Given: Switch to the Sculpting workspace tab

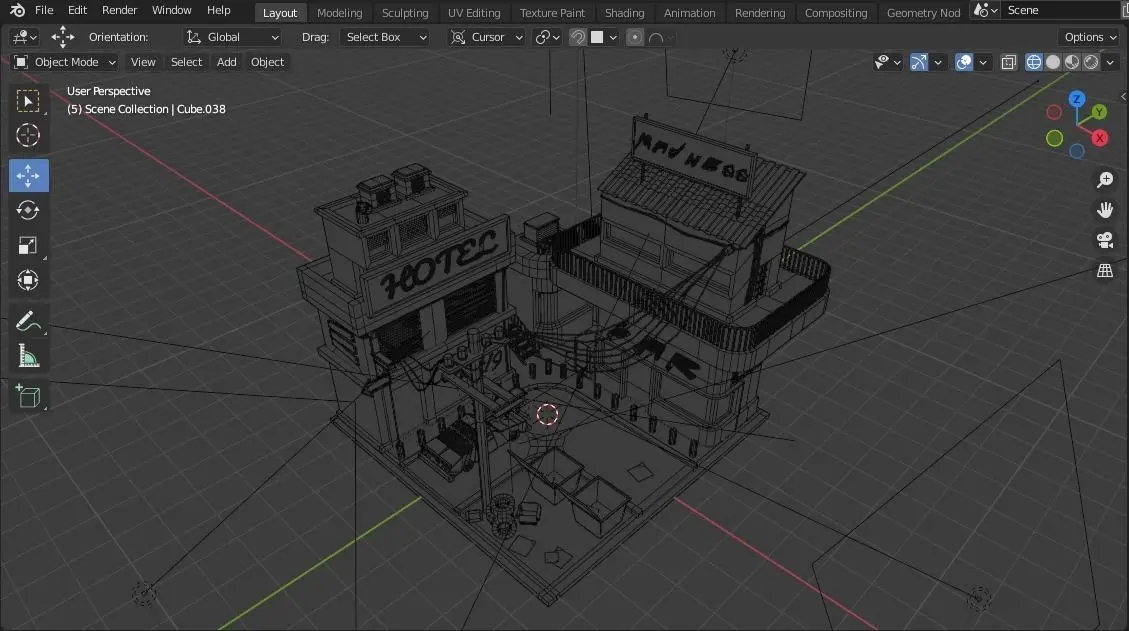Looking at the screenshot, I should click(405, 13).
